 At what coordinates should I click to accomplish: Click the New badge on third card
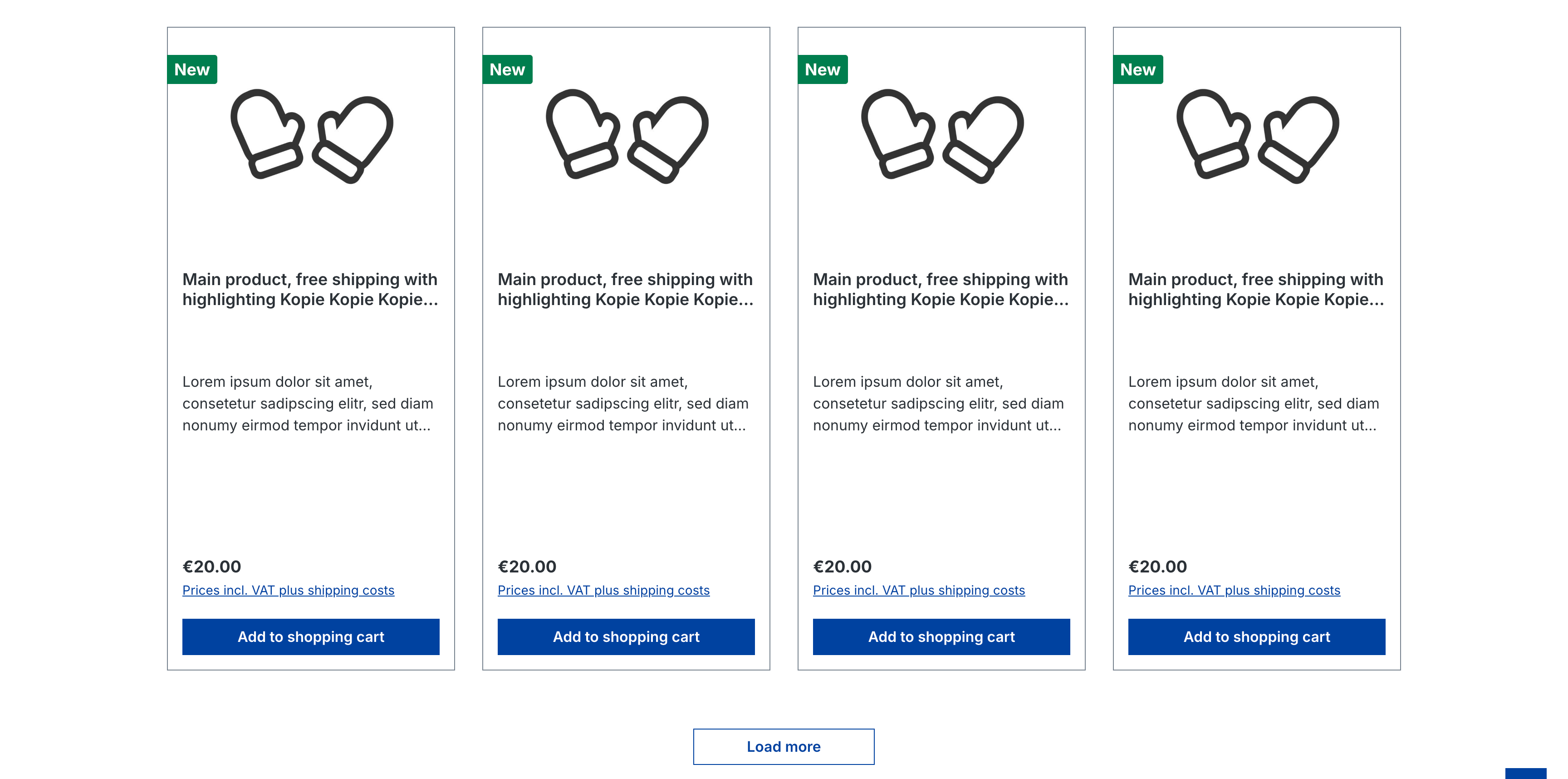pos(823,69)
